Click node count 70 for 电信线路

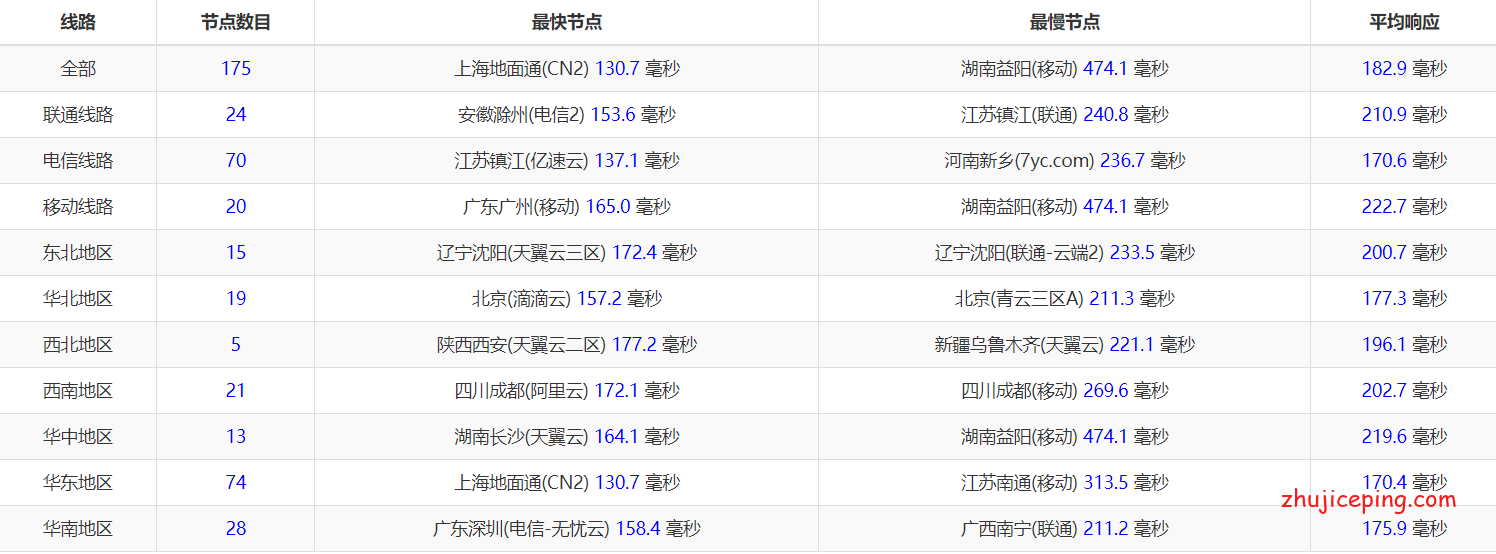coord(236,161)
